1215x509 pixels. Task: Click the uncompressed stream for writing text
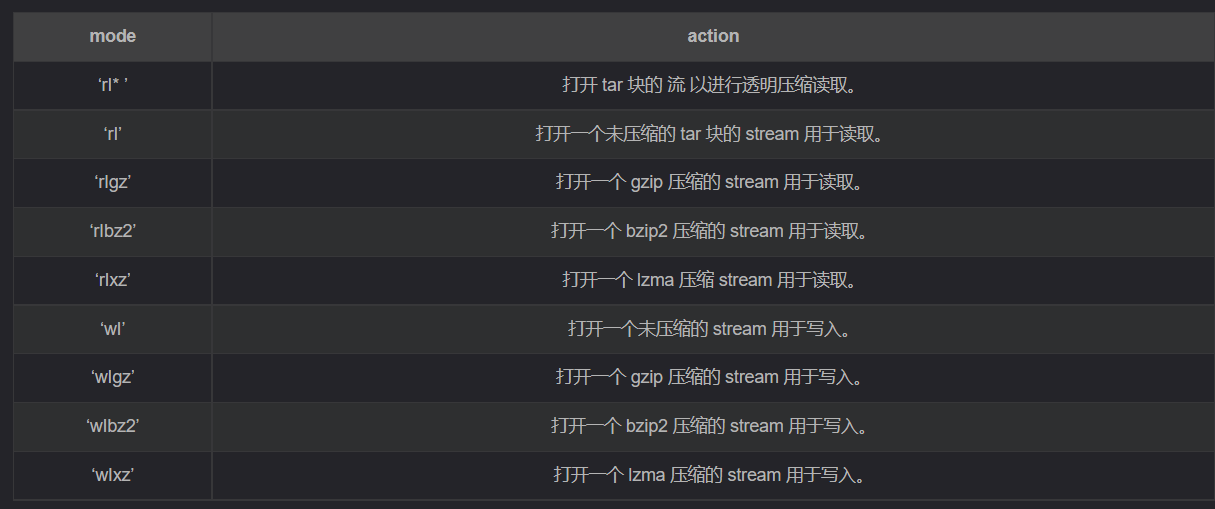coord(713,328)
